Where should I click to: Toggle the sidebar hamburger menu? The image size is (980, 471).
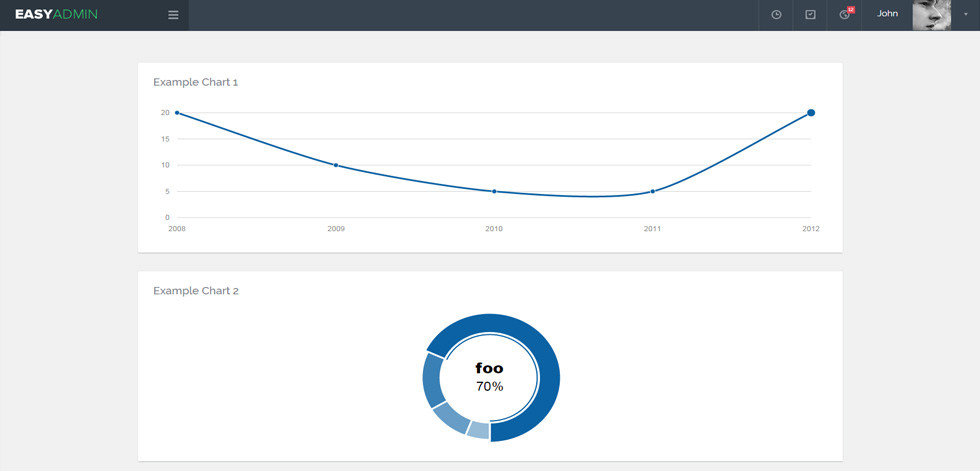(173, 15)
